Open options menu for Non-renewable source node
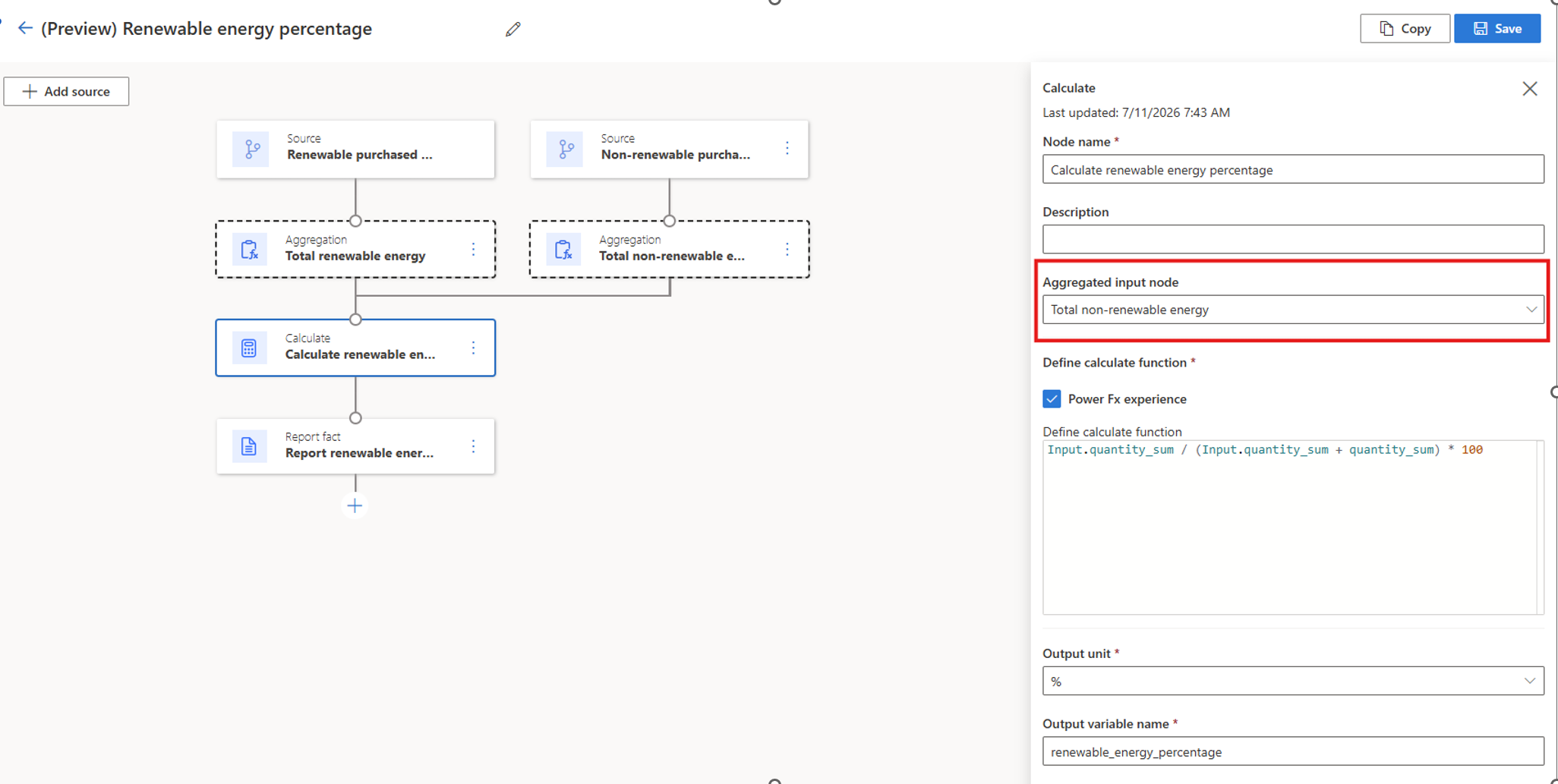Viewport: 1558px width, 784px height. (787, 148)
